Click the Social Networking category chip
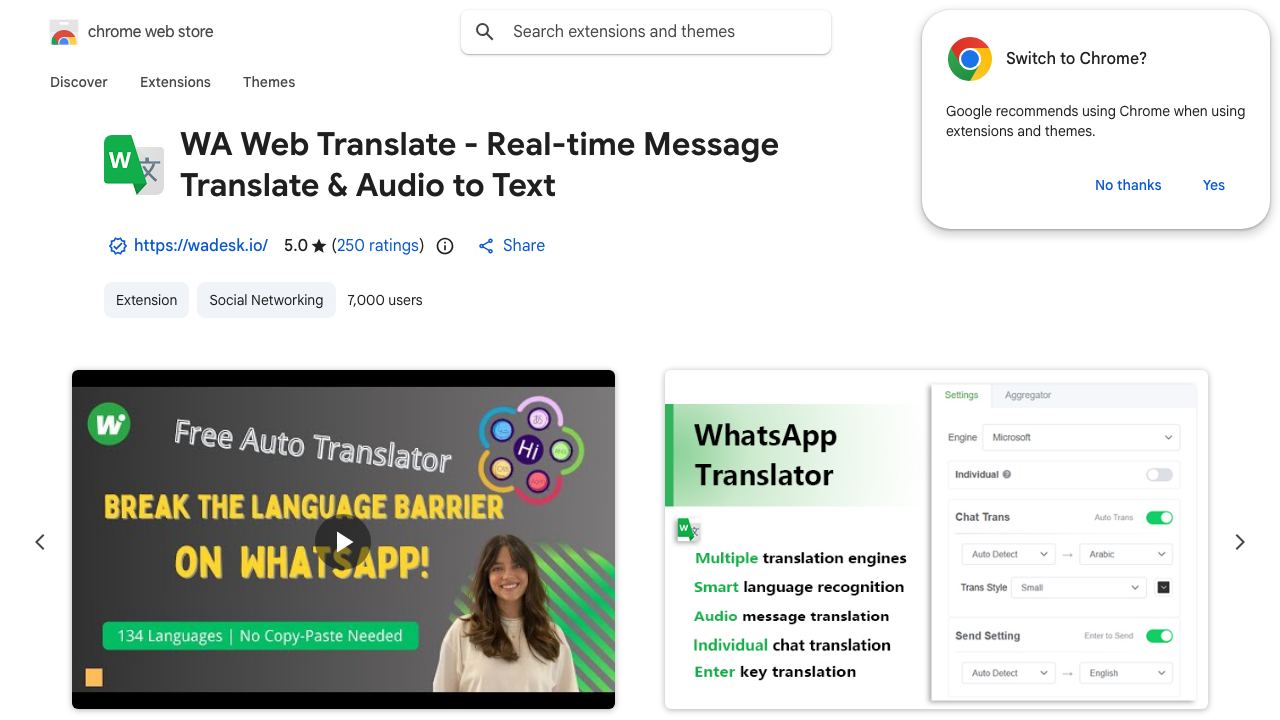Image resolution: width=1280 pixels, height=720 pixels. click(x=266, y=300)
